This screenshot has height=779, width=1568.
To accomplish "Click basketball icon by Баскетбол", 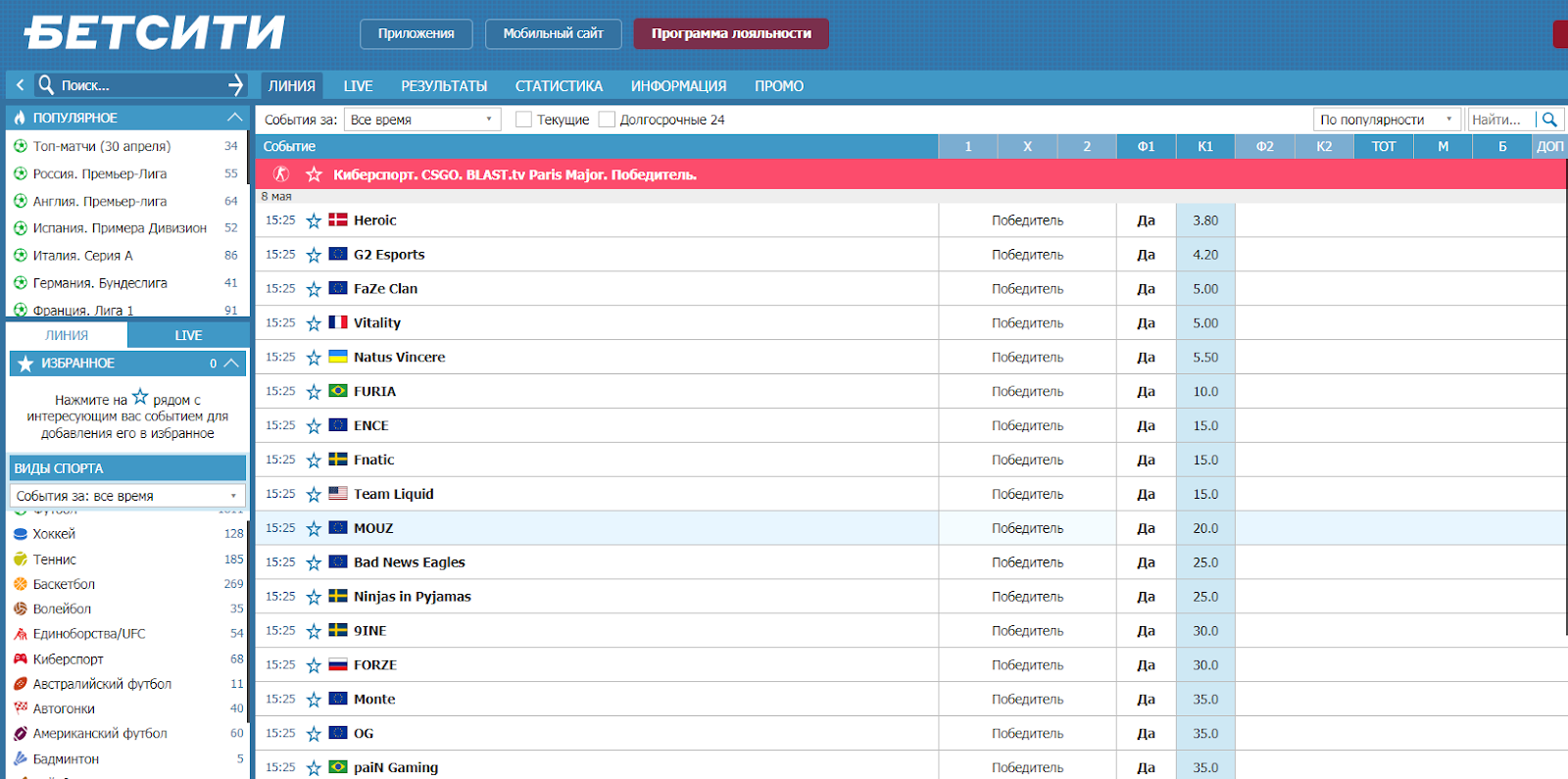I will click(21, 584).
